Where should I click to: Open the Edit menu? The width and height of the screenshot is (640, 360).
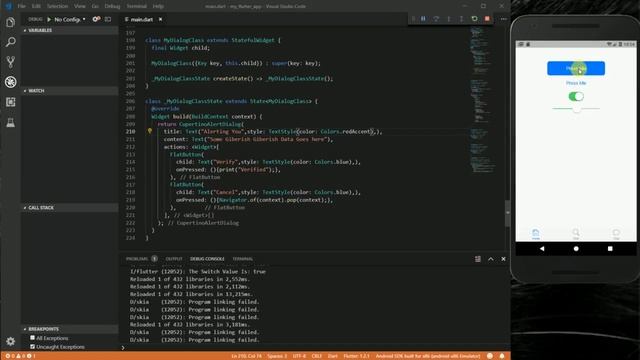pyautogui.click(x=36, y=6)
